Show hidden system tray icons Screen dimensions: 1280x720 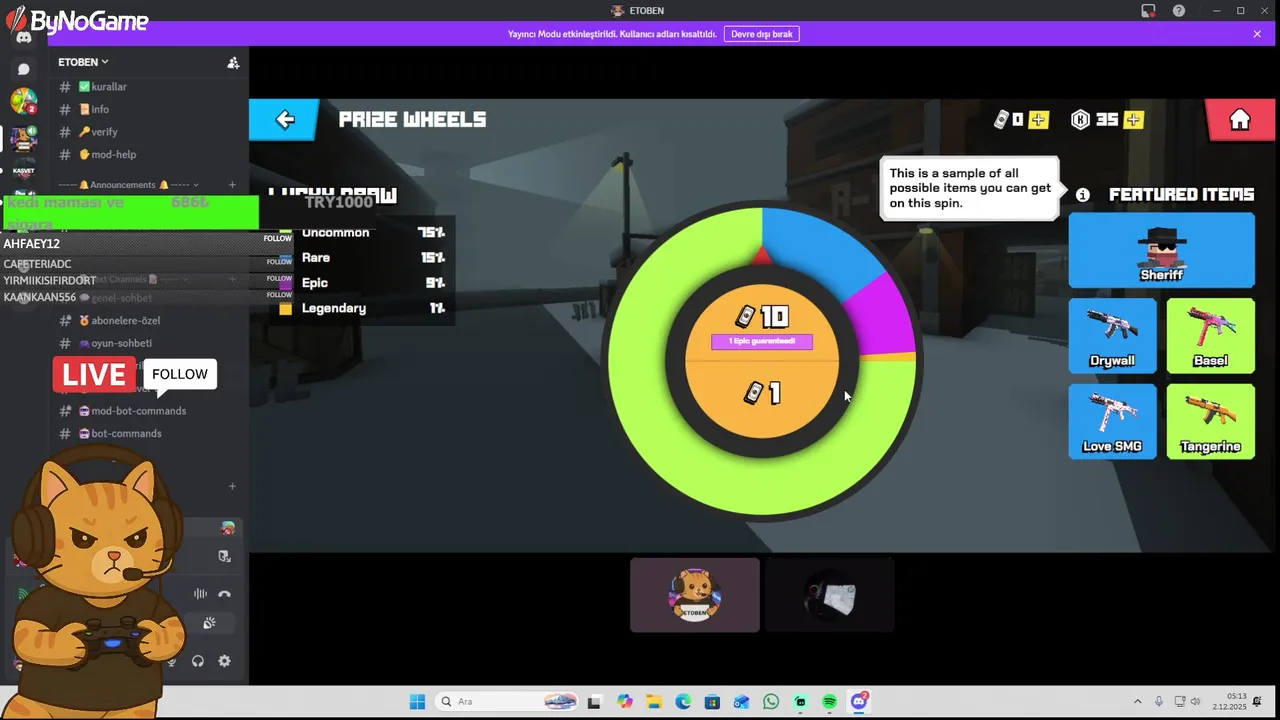1137,702
